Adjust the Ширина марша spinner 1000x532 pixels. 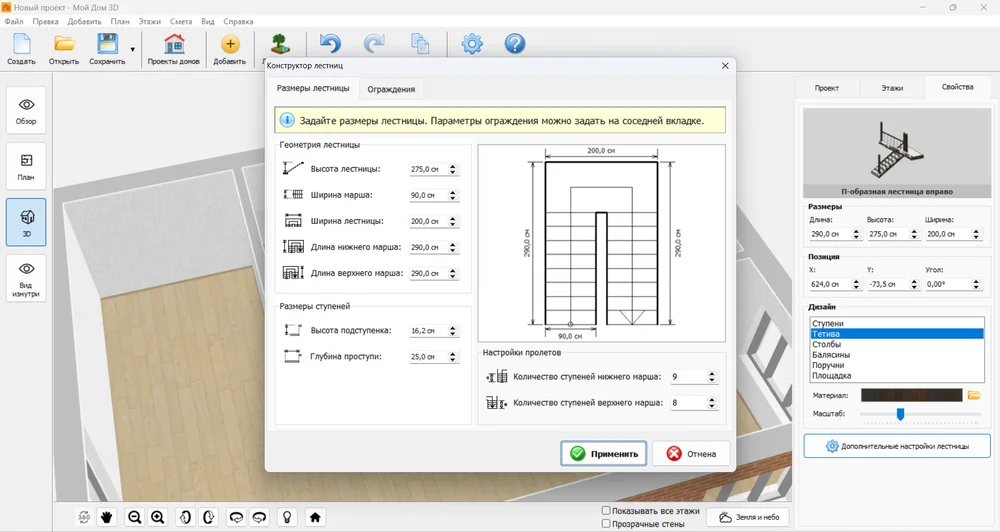(x=453, y=195)
